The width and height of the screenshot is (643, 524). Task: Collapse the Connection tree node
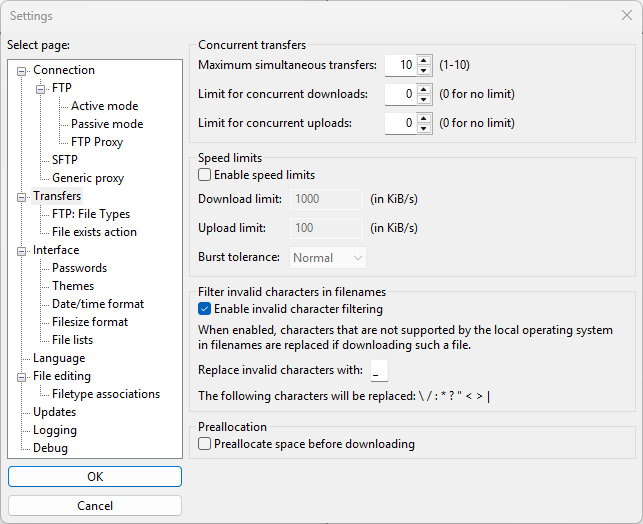point(22,70)
